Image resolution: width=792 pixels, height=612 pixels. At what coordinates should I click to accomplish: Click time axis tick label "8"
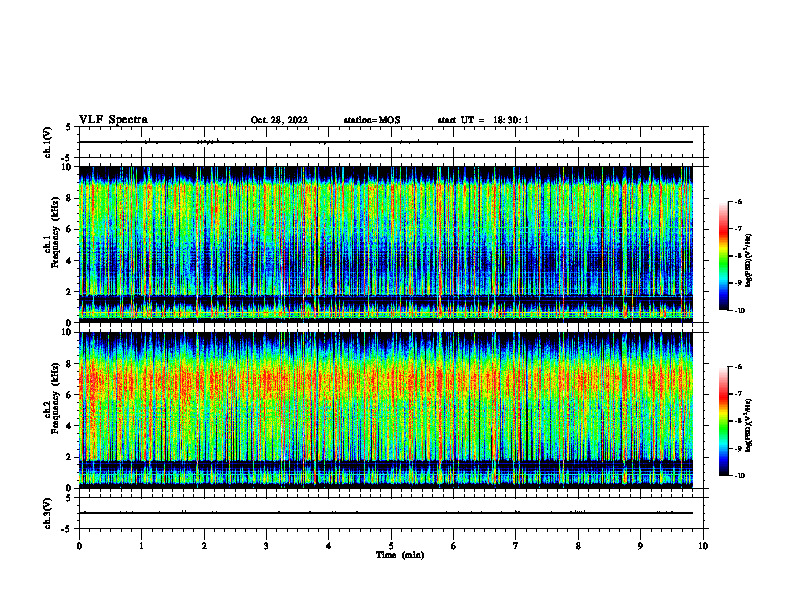click(x=578, y=546)
